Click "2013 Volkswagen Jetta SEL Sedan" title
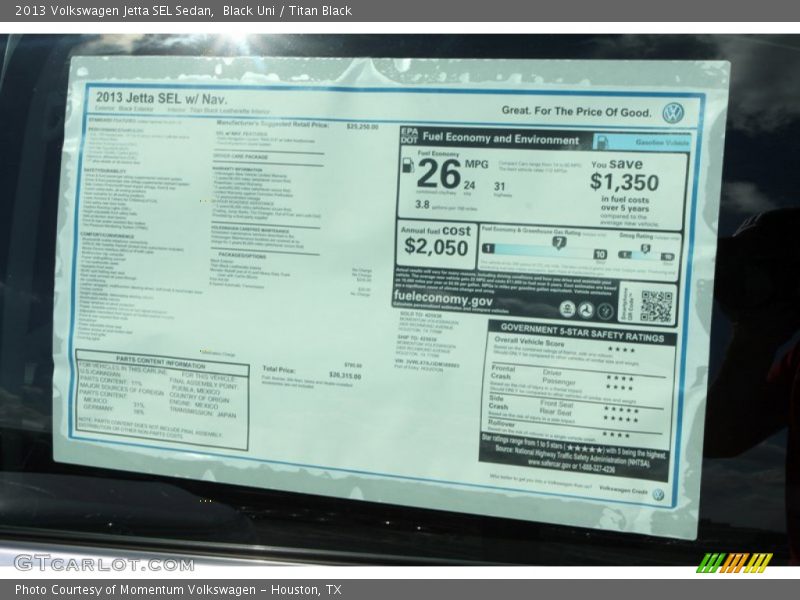The height and width of the screenshot is (600, 800). (x=114, y=11)
